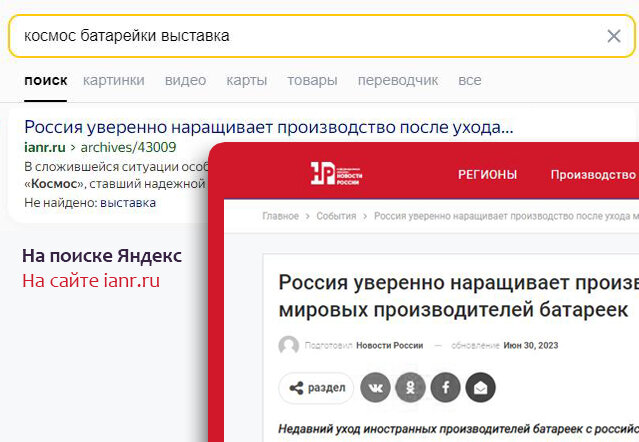Click the article date Июн 30, 2023
The height and width of the screenshot is (442, 639).
coord(531,345)
